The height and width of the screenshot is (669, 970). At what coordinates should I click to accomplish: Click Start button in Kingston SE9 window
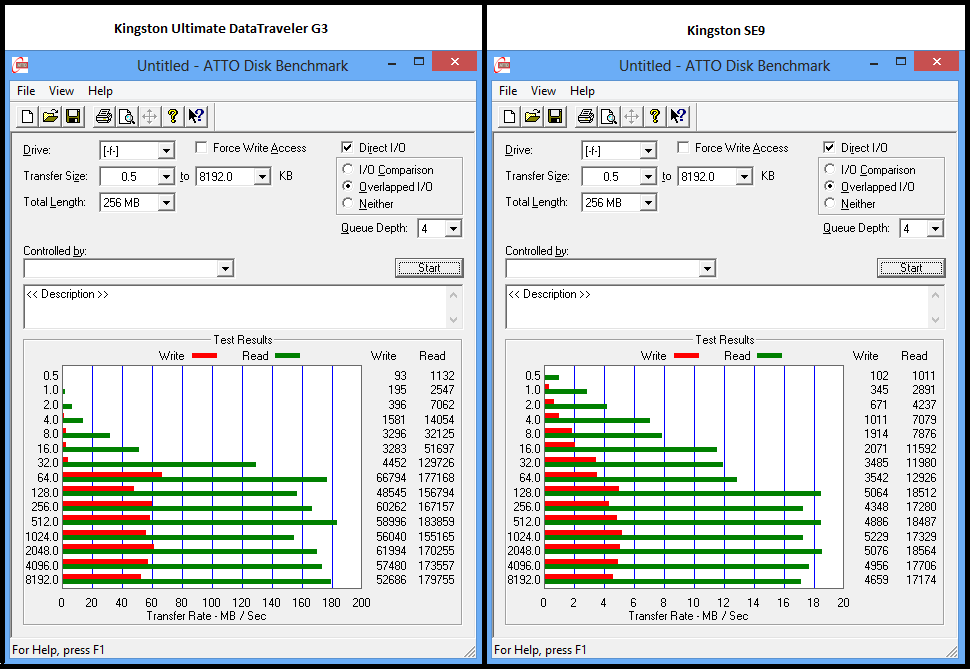point(911,268)
